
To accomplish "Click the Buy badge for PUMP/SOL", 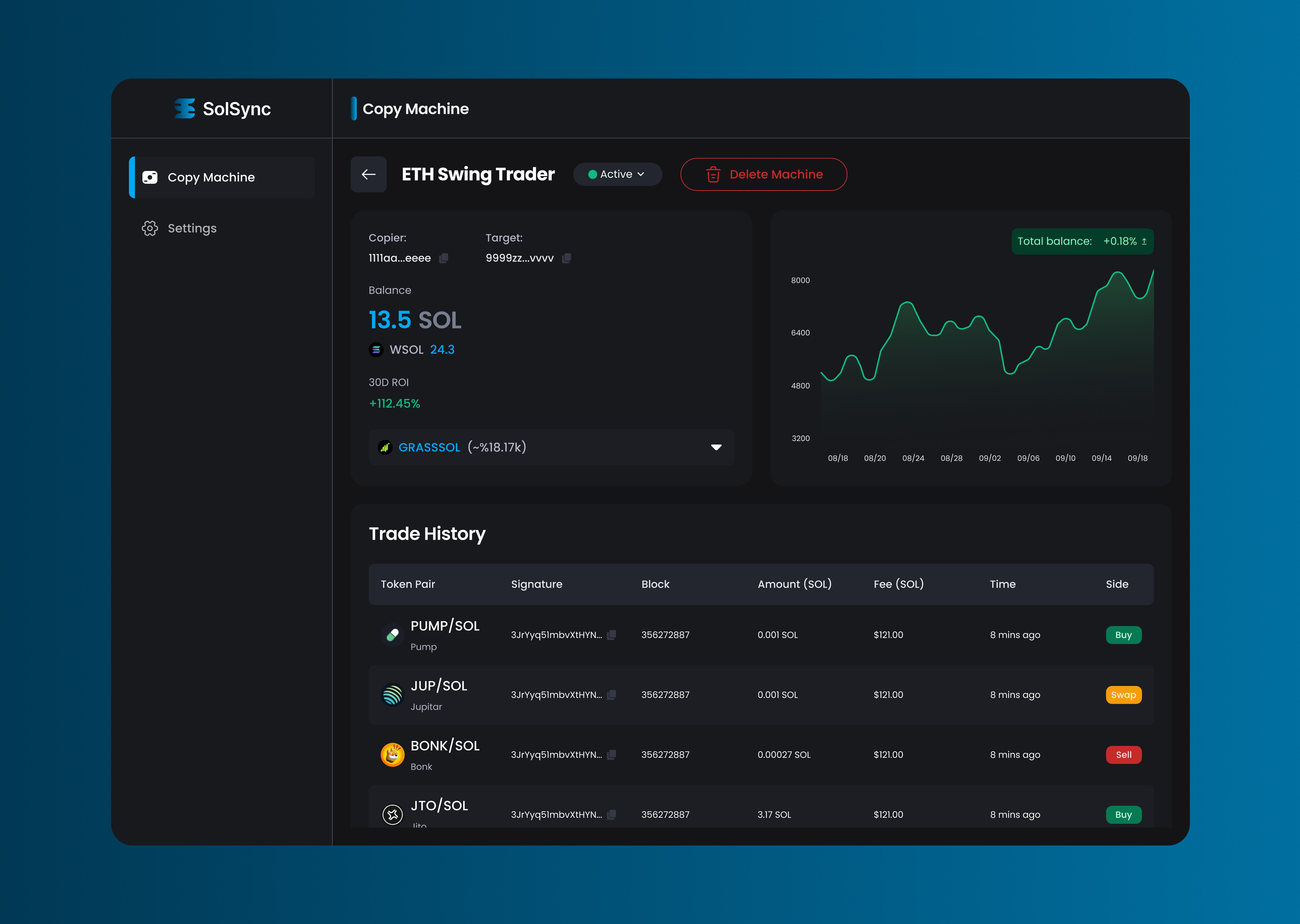I will pyautogui.click(x=1123, y=635).
